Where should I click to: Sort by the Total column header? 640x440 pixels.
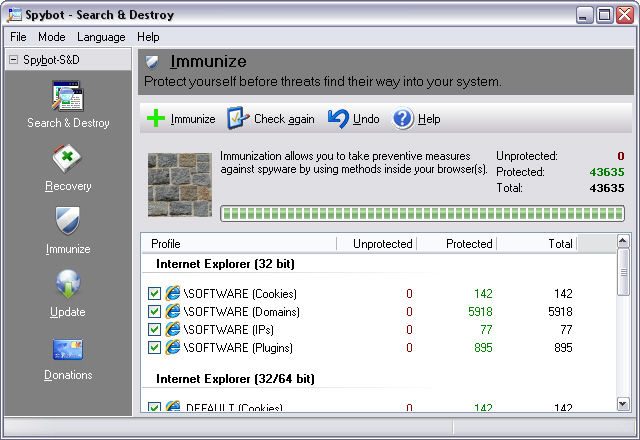click(536, 244)
